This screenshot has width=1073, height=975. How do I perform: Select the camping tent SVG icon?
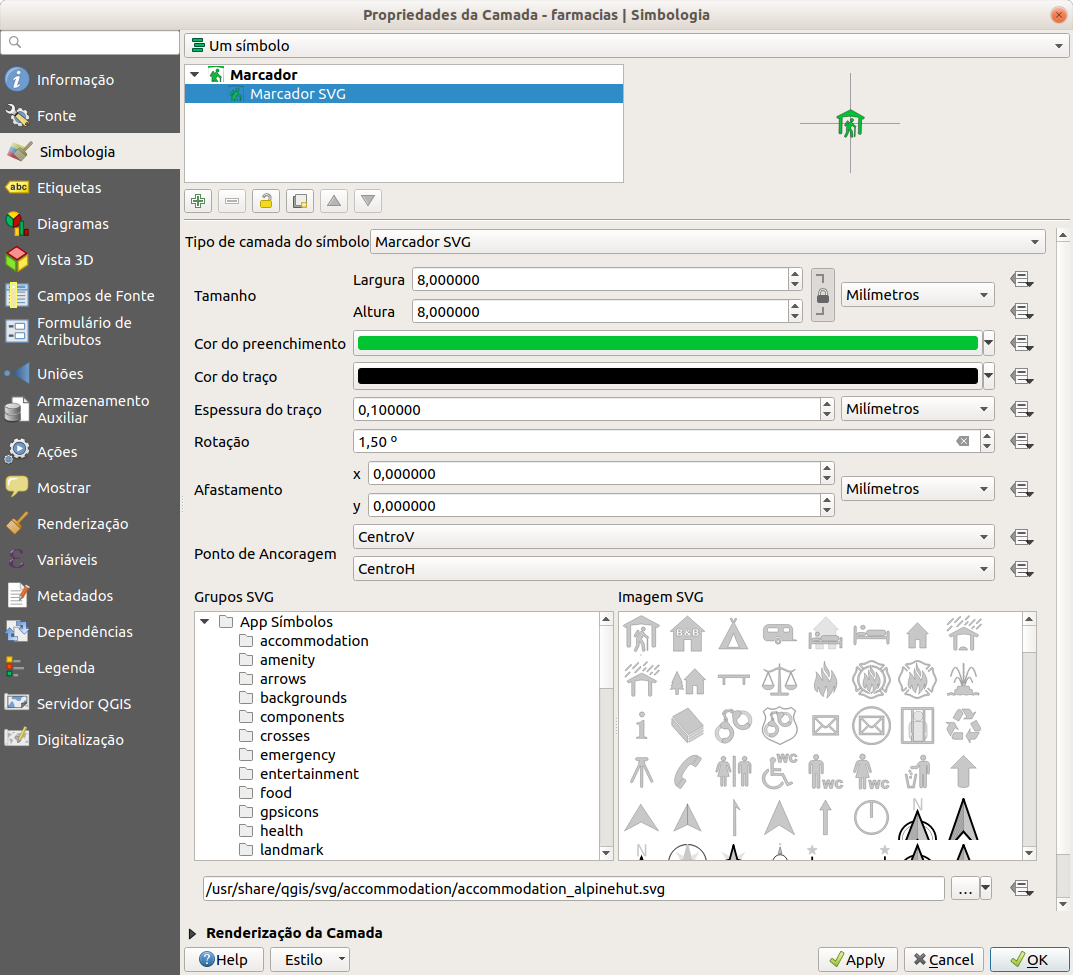(733, 633)
